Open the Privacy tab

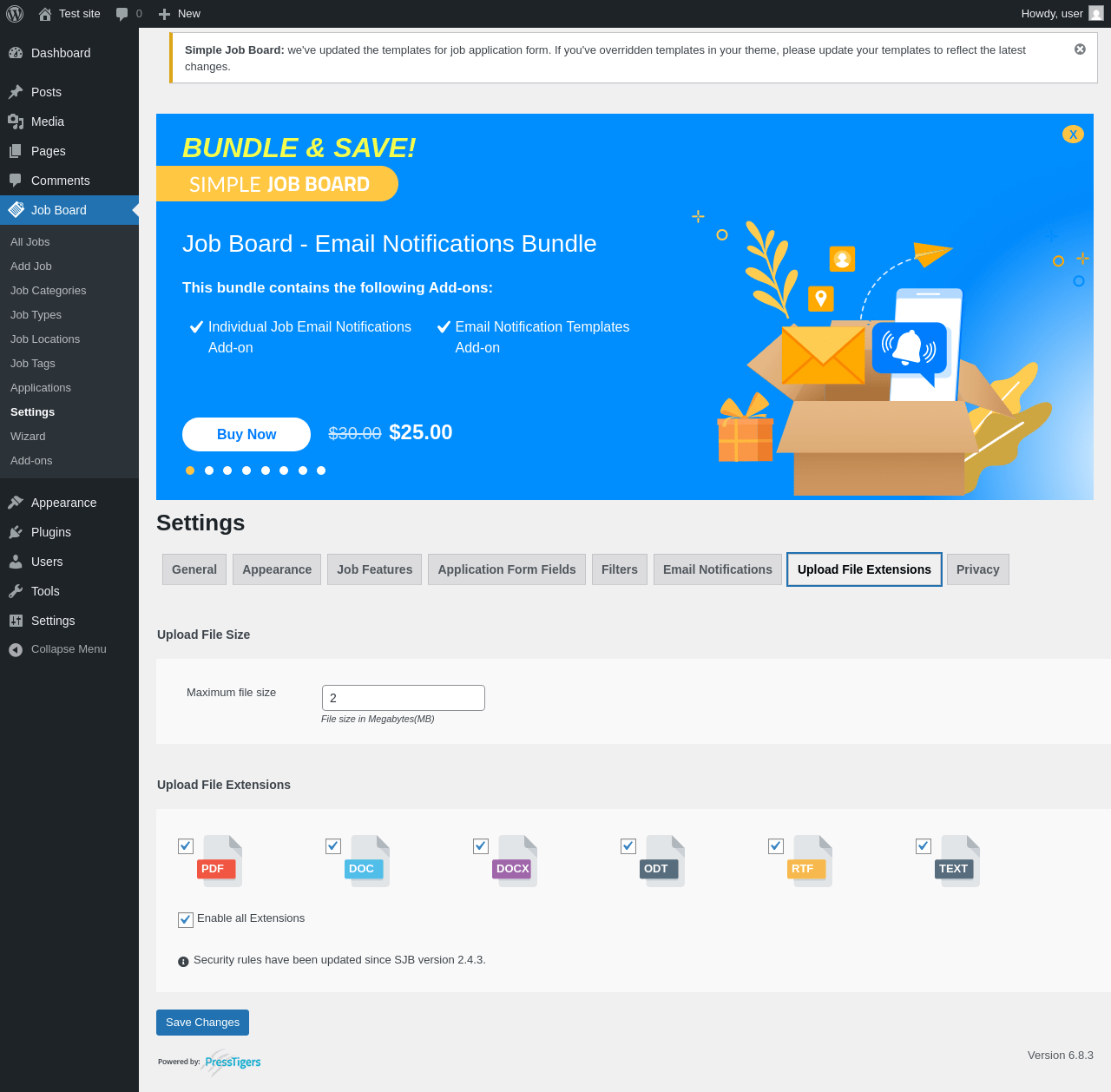click(978, 569)
